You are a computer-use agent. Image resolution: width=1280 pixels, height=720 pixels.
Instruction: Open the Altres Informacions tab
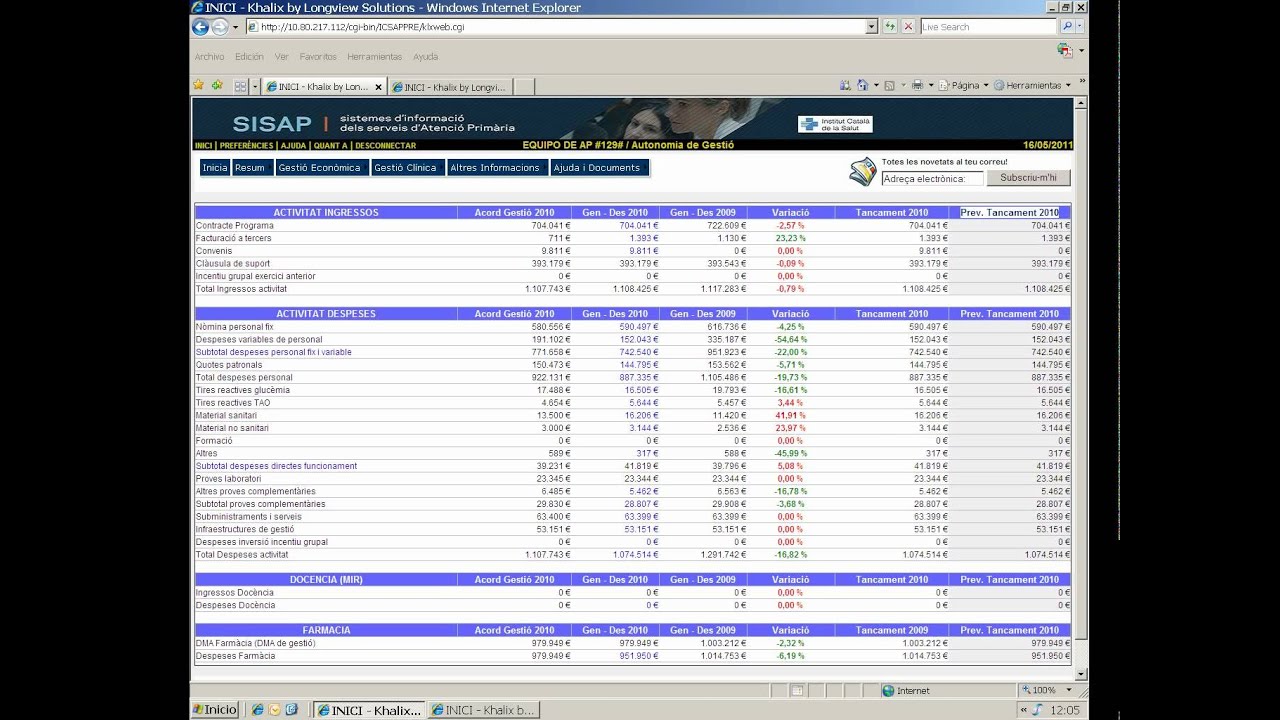[x=495, y=168]
